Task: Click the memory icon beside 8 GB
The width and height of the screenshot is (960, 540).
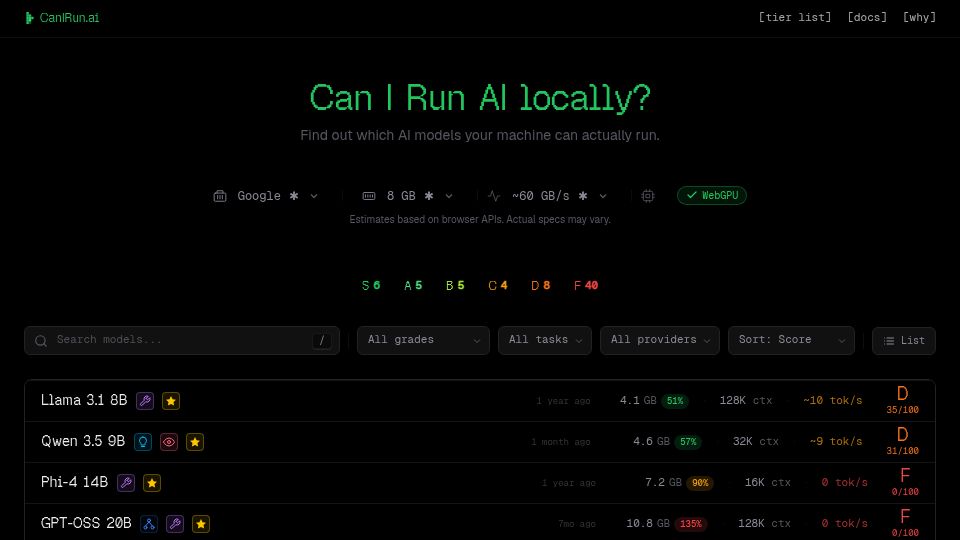Action: 369,196
